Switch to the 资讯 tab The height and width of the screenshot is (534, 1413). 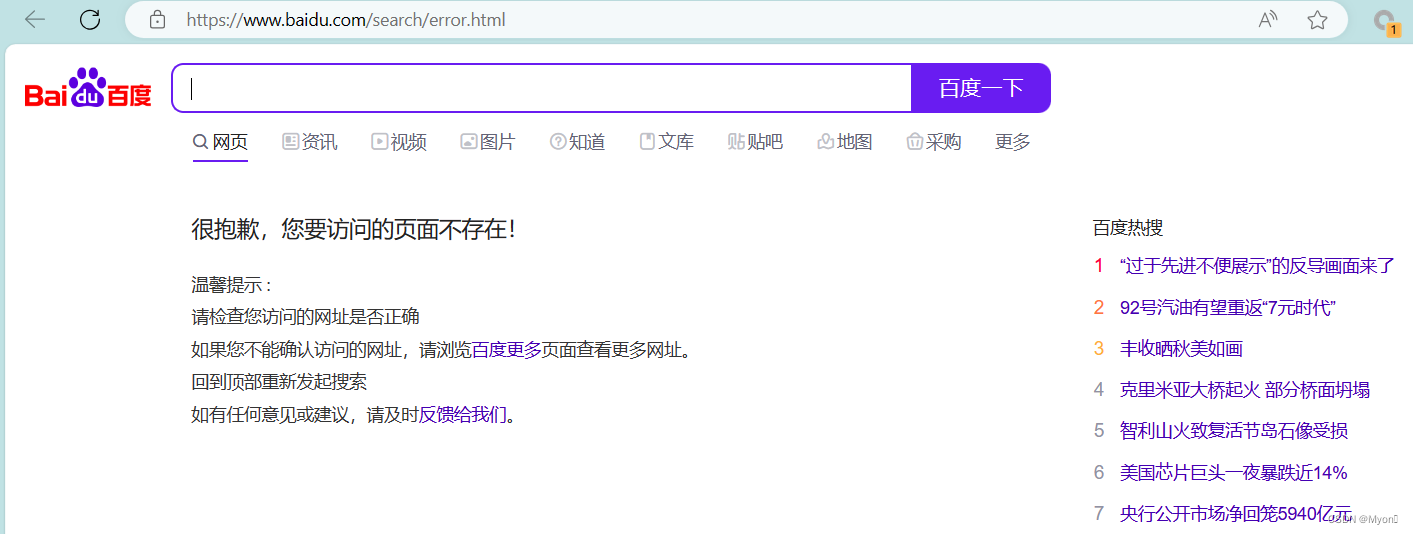310,142
